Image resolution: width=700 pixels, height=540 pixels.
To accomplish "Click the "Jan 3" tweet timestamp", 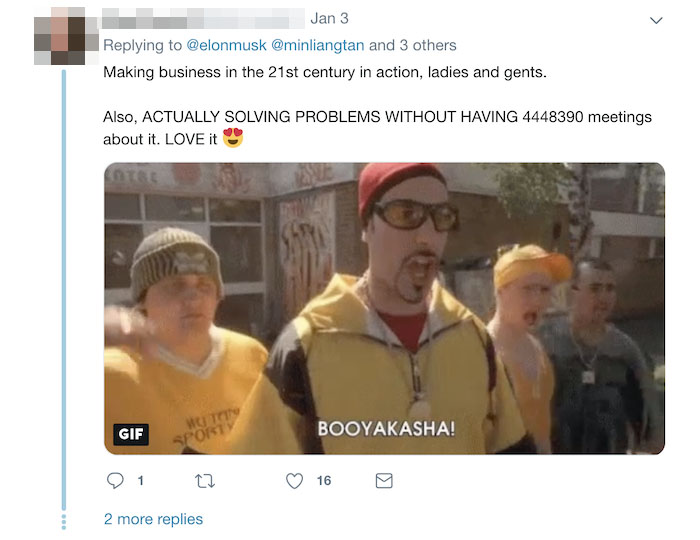I will tap(329, 18).
